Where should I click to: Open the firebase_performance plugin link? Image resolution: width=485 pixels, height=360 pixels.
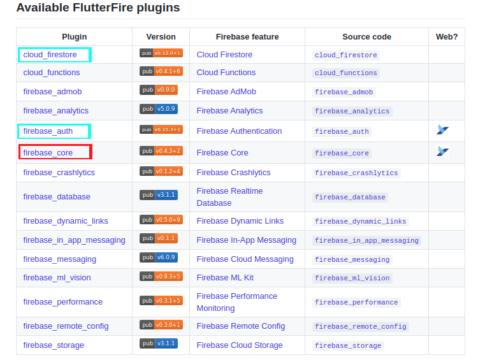(63, 302)
